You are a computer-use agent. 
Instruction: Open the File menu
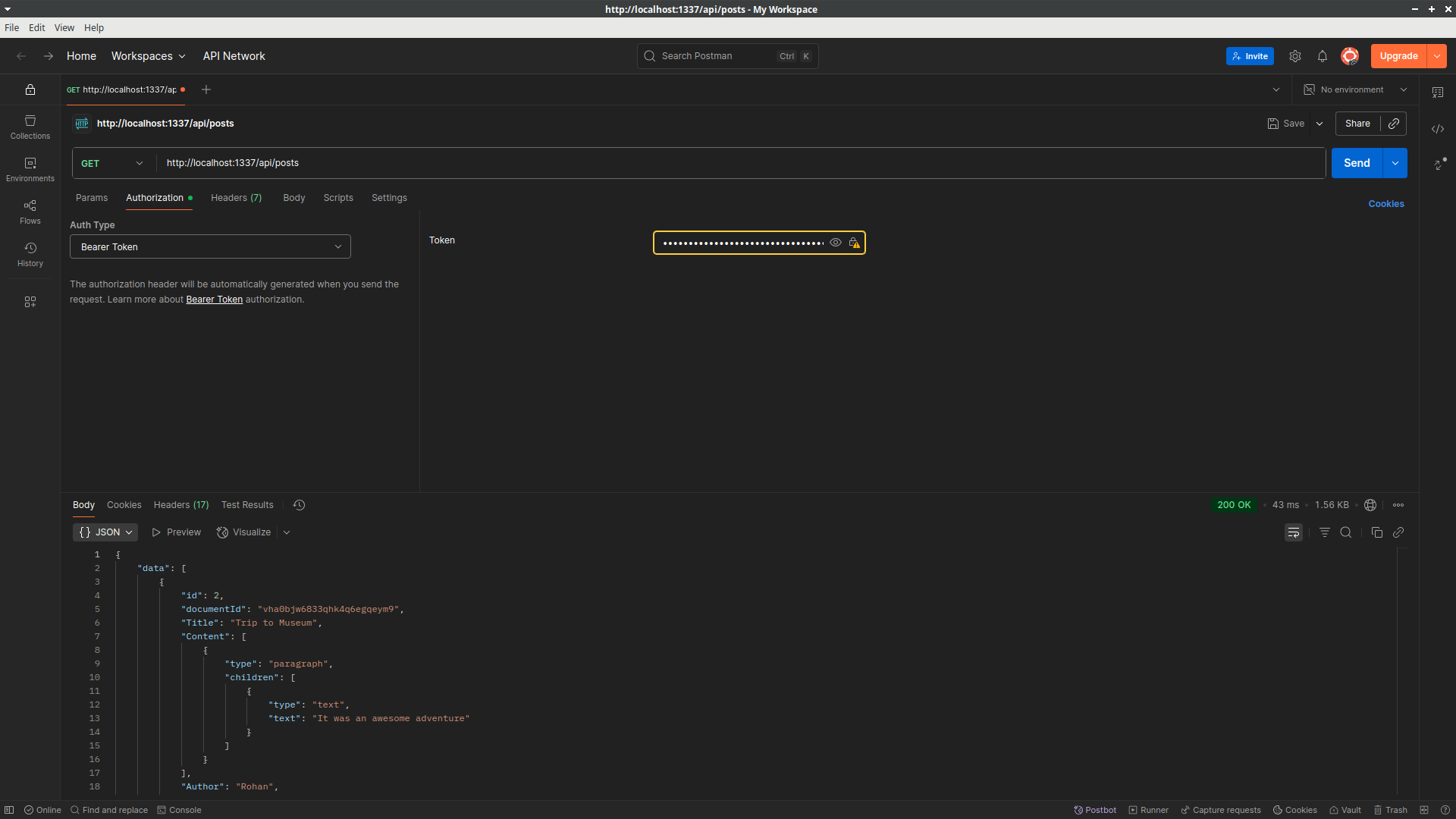tap(11, 27)
